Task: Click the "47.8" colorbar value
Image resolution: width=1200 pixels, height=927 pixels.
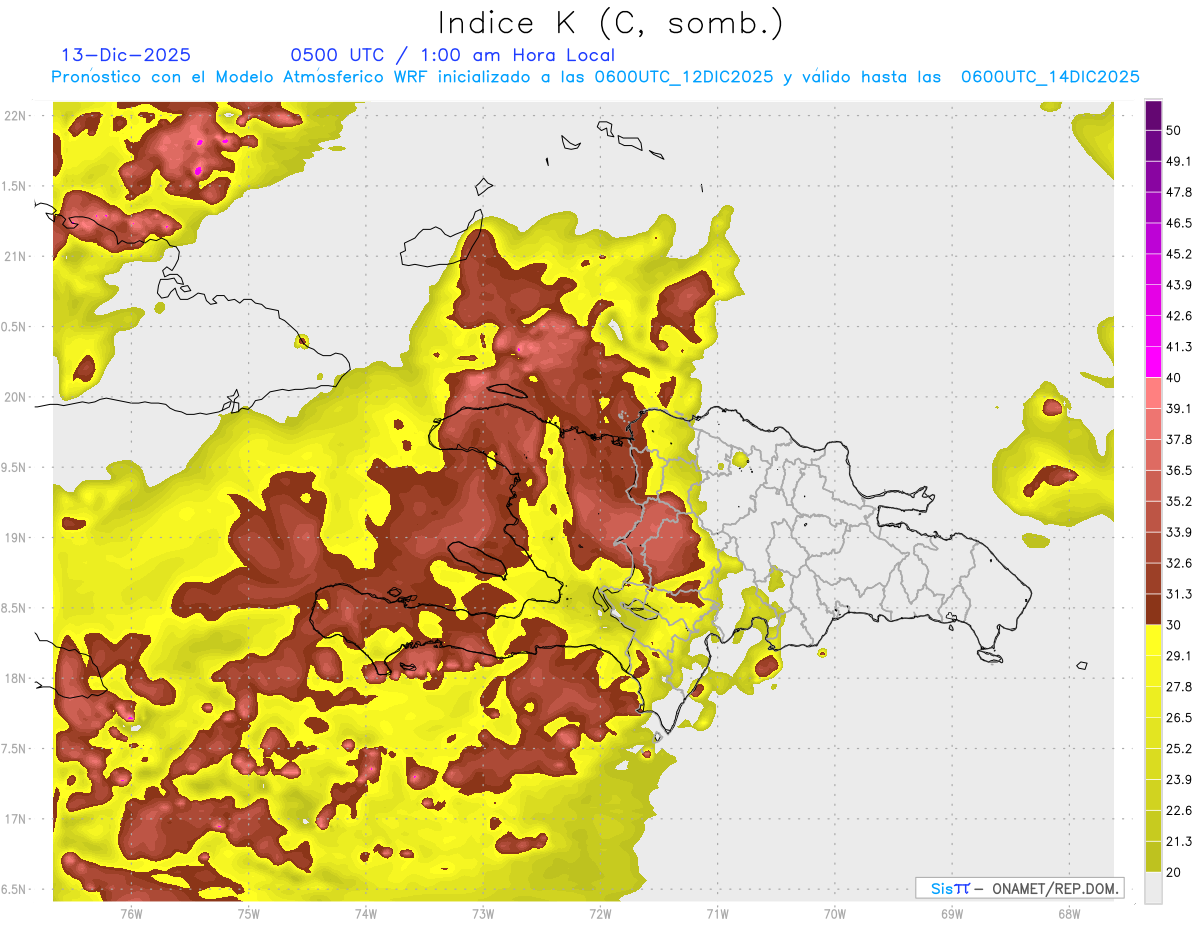Action: point(1179,192)
